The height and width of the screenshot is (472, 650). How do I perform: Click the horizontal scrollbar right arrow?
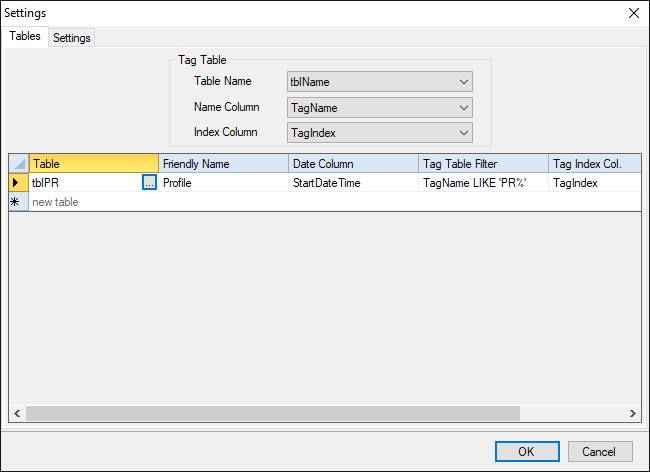[x=633, y=413]
